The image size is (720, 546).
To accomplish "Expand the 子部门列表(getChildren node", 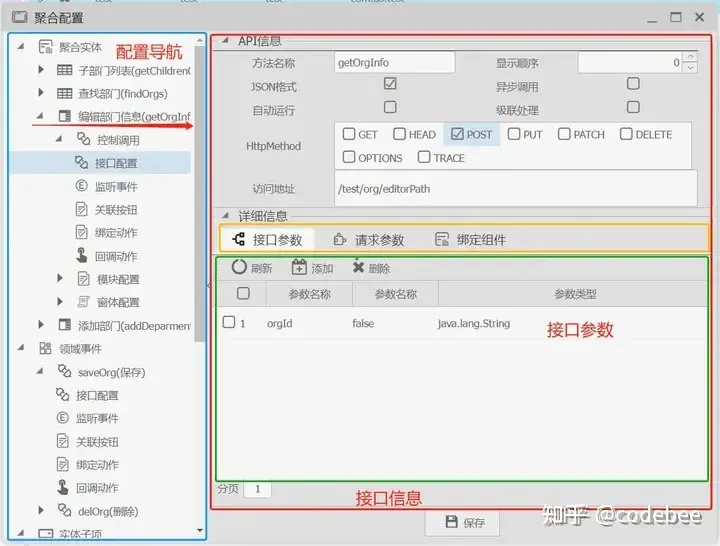I will [x=41, y=69].
